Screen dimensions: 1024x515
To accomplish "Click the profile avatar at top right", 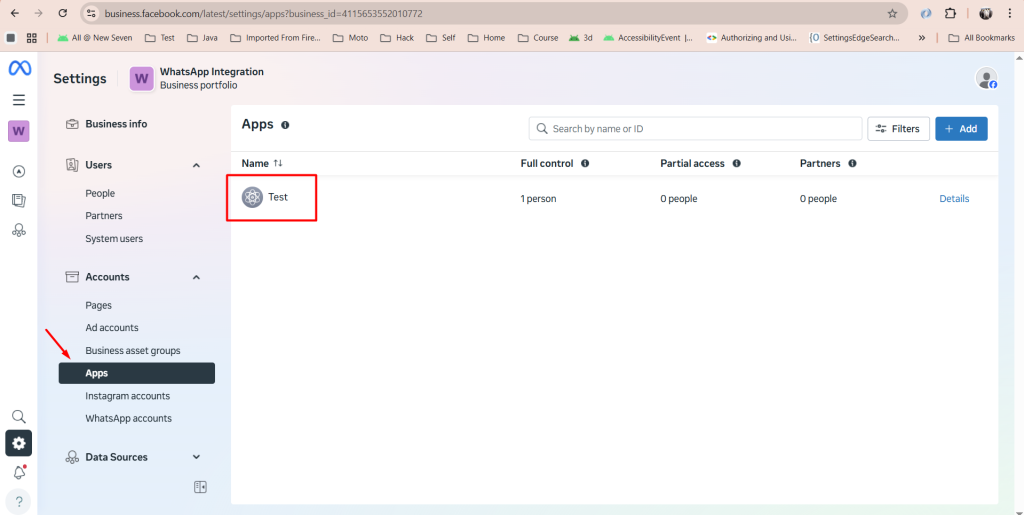I will pyautogui.click(x=986, y=79).
